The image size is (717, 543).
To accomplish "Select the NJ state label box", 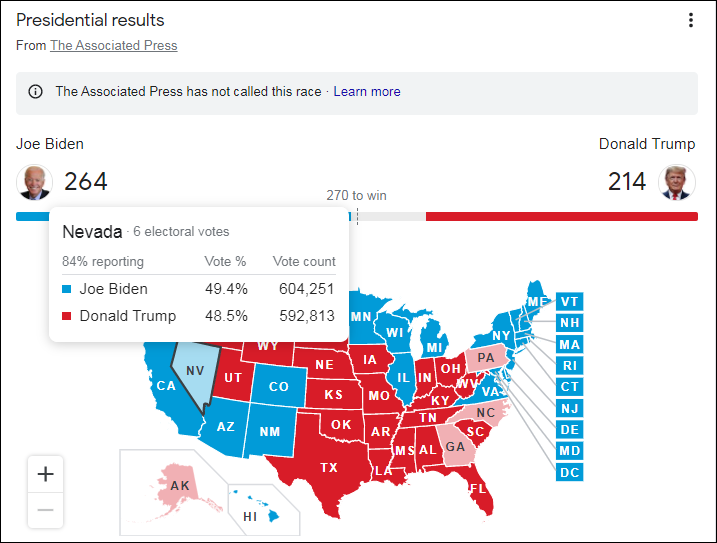I will pos(569,408).
